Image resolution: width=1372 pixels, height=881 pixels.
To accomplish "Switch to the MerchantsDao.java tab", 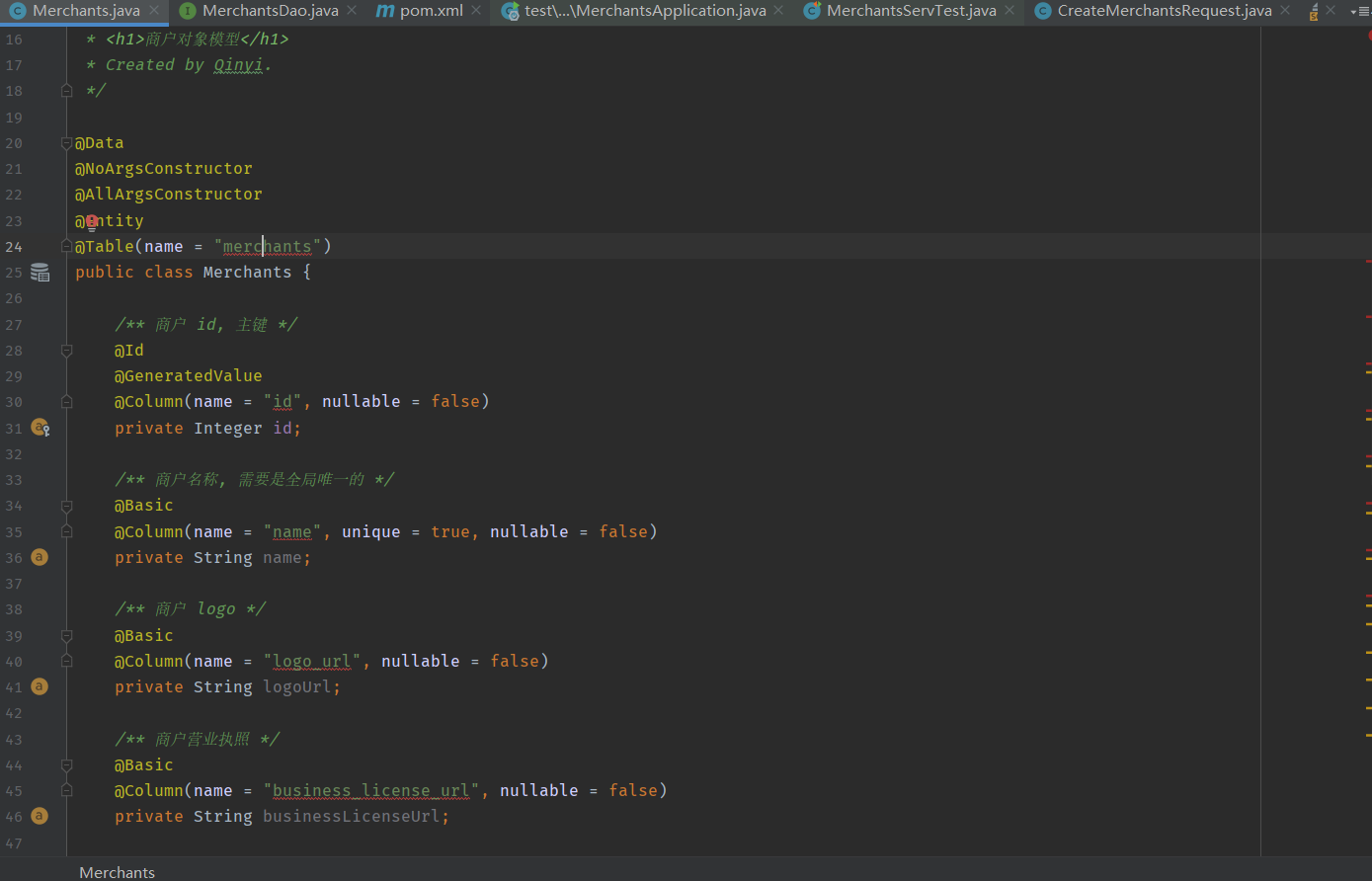I will pos(270,11).
